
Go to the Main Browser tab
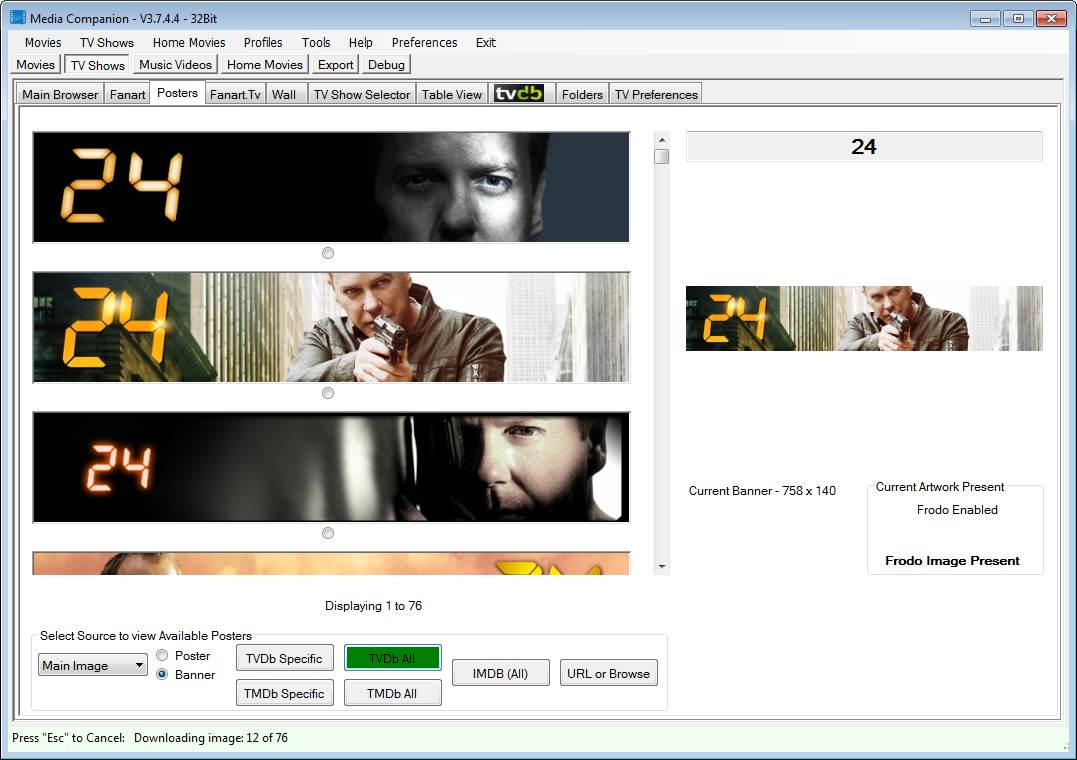click(60, 94)
